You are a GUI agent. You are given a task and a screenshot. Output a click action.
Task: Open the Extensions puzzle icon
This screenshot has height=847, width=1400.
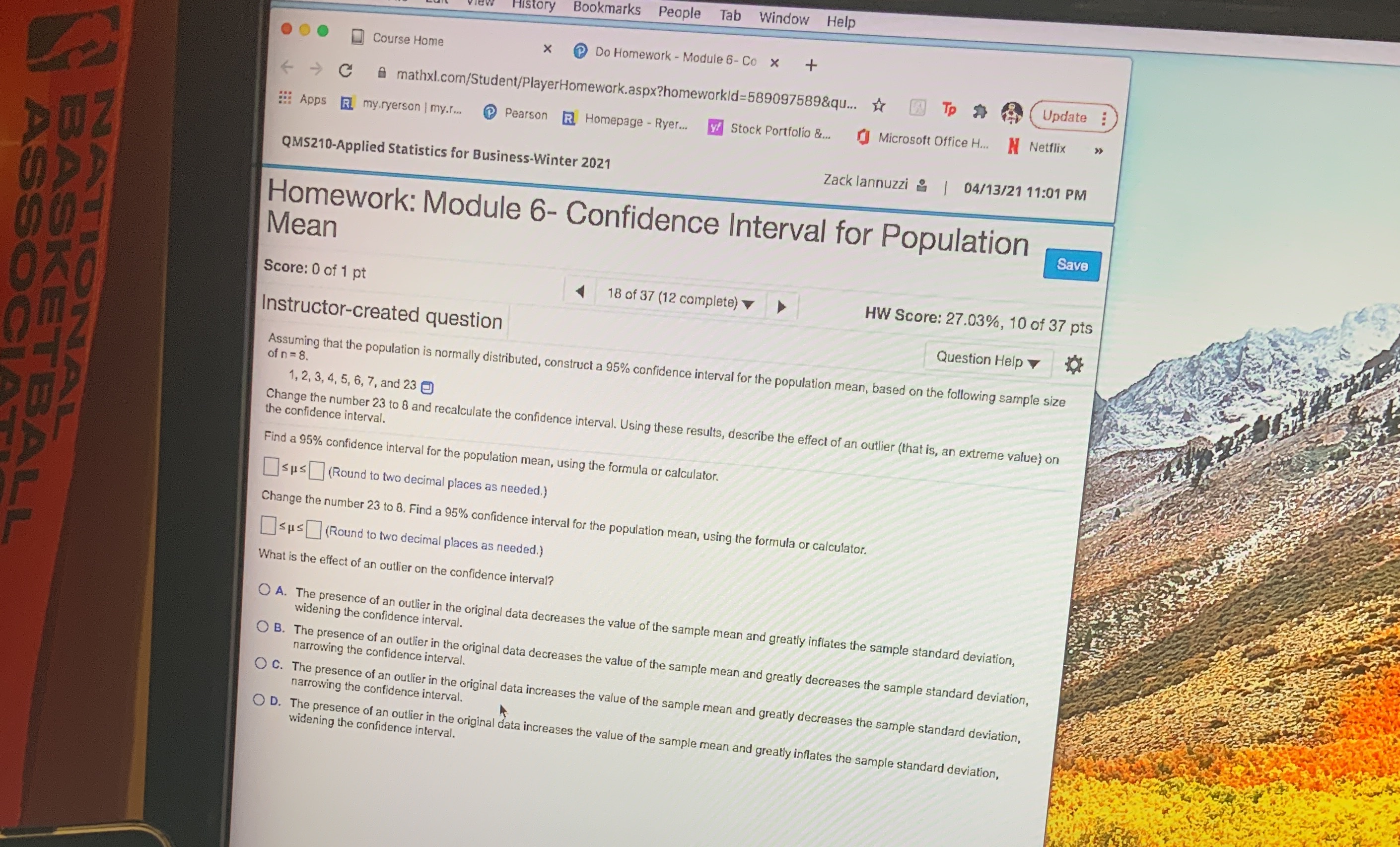pos(979,111)
